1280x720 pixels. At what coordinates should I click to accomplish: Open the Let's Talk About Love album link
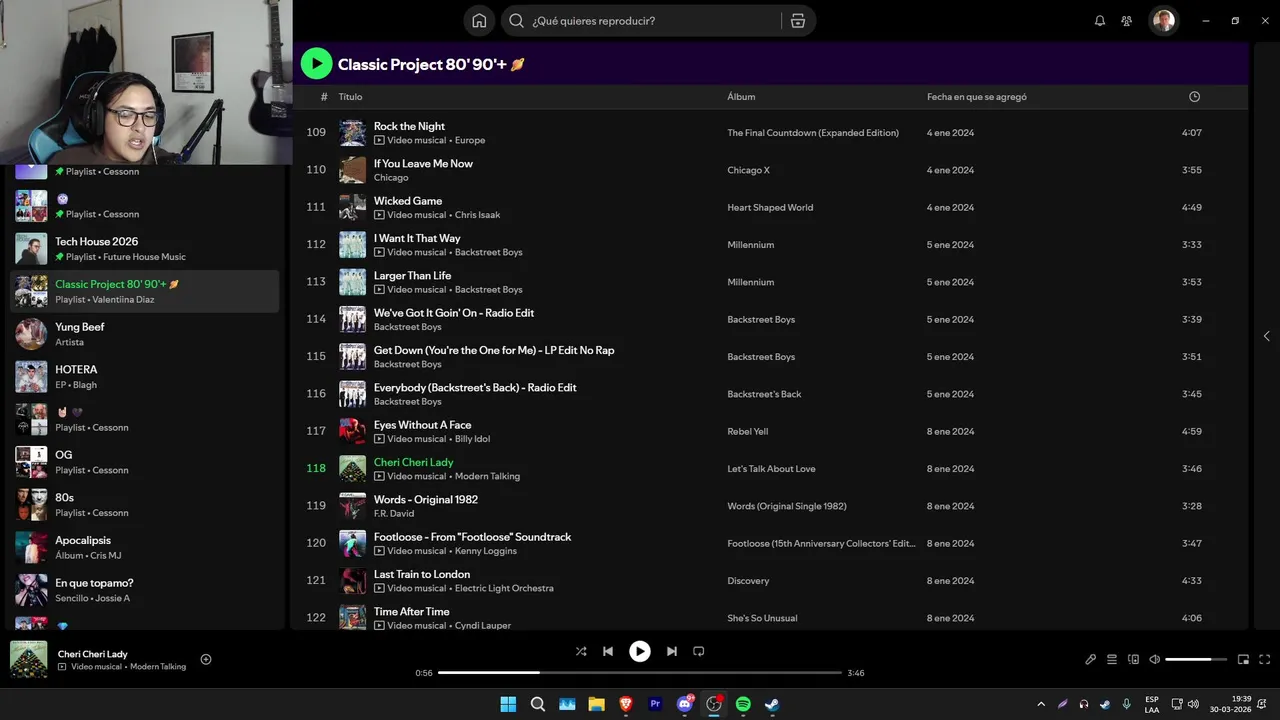pyautogui.click(x=771, y=469)
